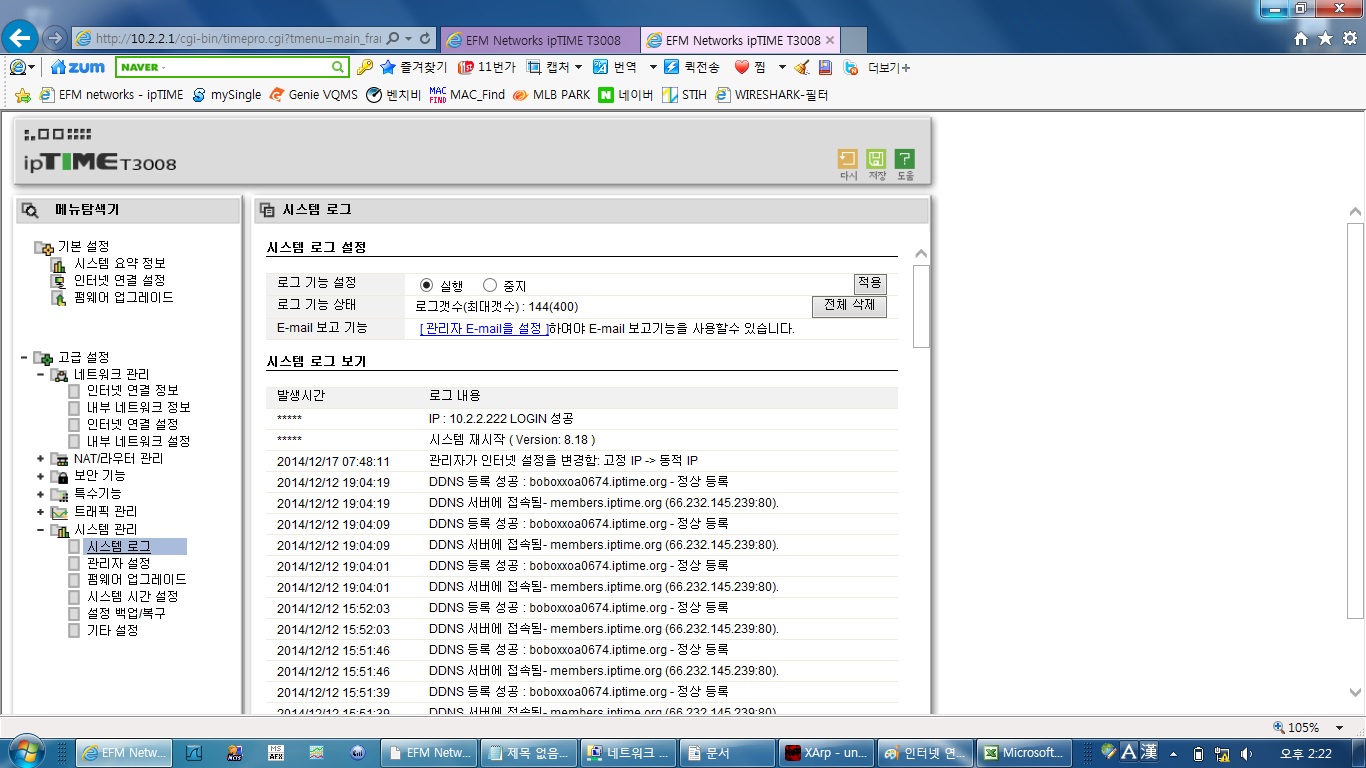
Task: Click the browser address bar URL
Action: (238, 39)
